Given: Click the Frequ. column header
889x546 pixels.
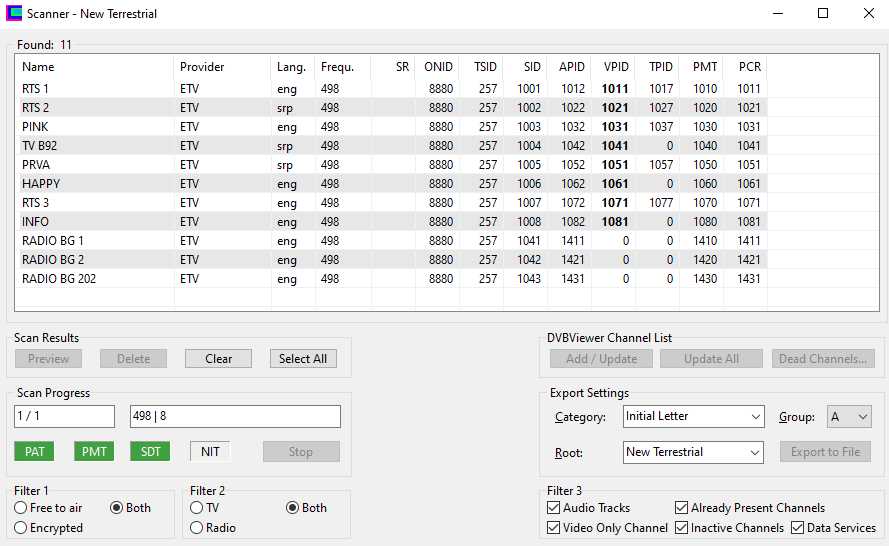Looking at the screenshot, I should (342, 67).
